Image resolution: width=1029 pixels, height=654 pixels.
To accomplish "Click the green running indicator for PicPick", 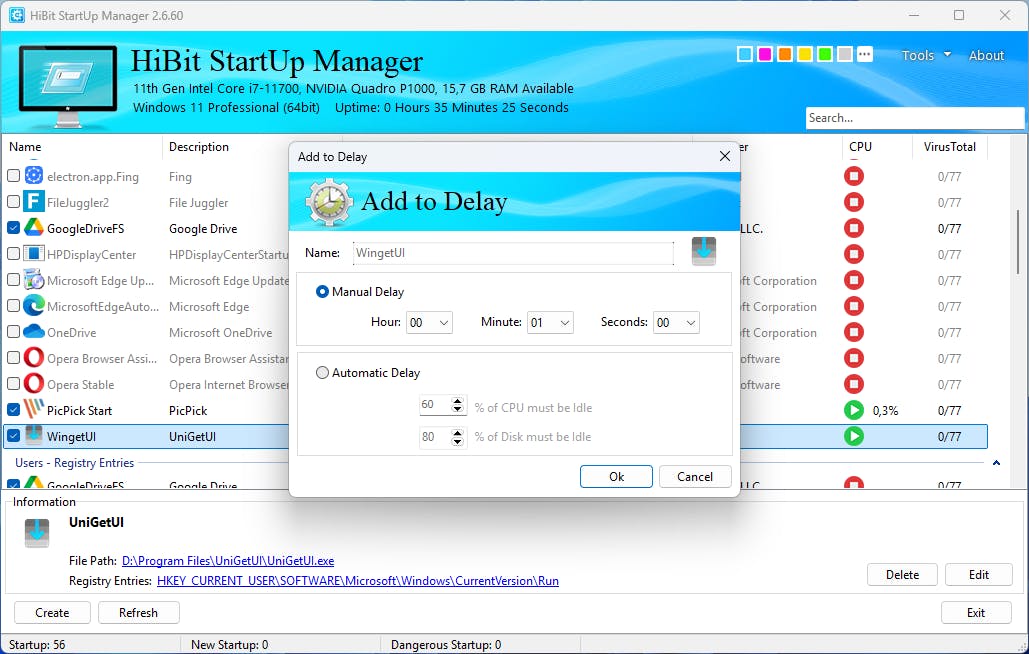I will pyautogui.click(x=854, y=410).
